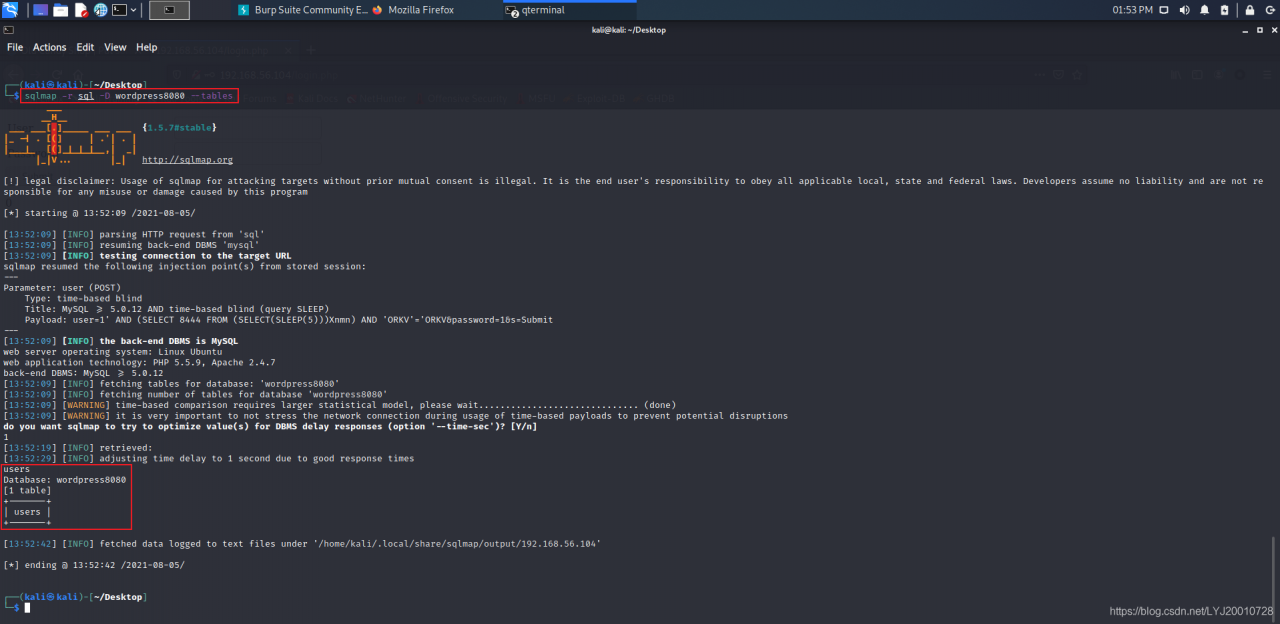Click the 'adjusting time delay' line
The image size is (1280, 624).
[208, 458]
